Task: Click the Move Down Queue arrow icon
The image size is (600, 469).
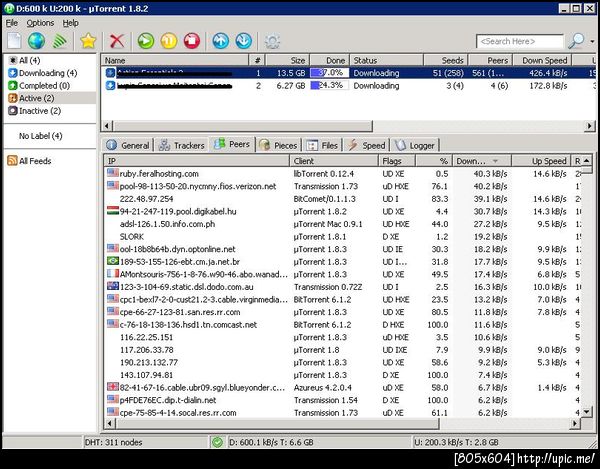Action: [244, 41]
